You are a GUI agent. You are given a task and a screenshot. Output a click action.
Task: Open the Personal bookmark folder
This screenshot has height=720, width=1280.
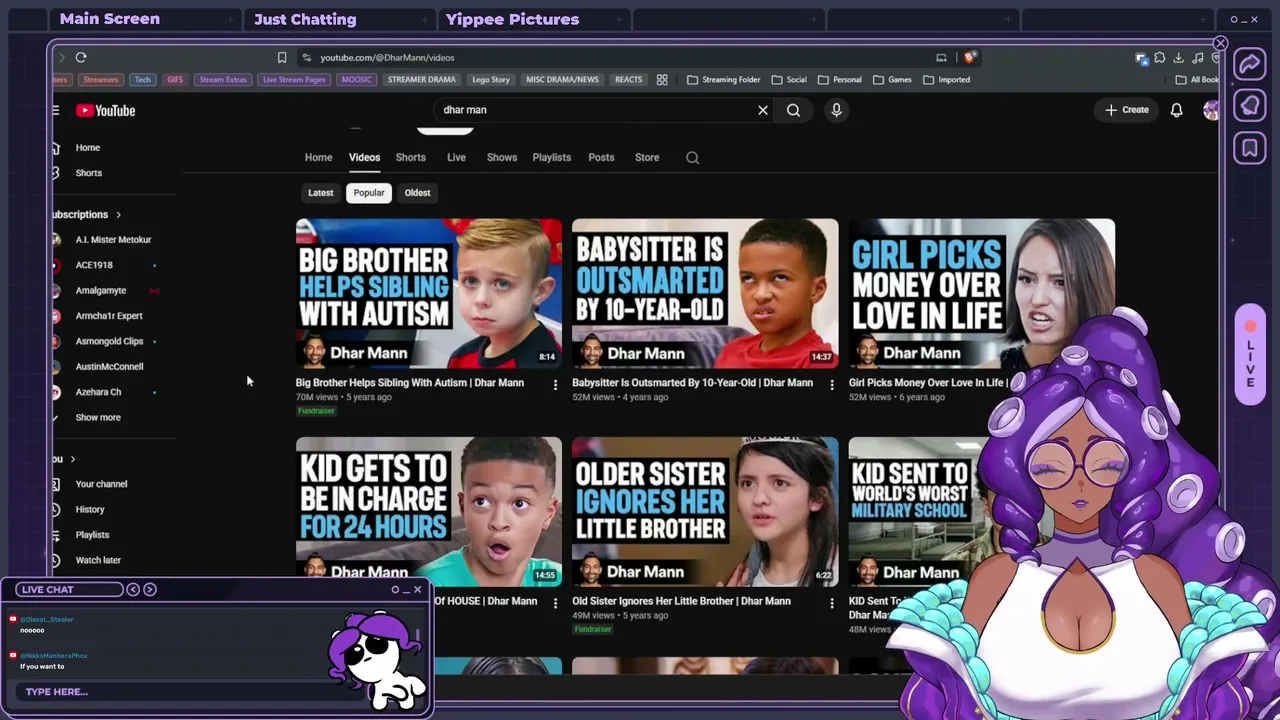pos(839,80)
